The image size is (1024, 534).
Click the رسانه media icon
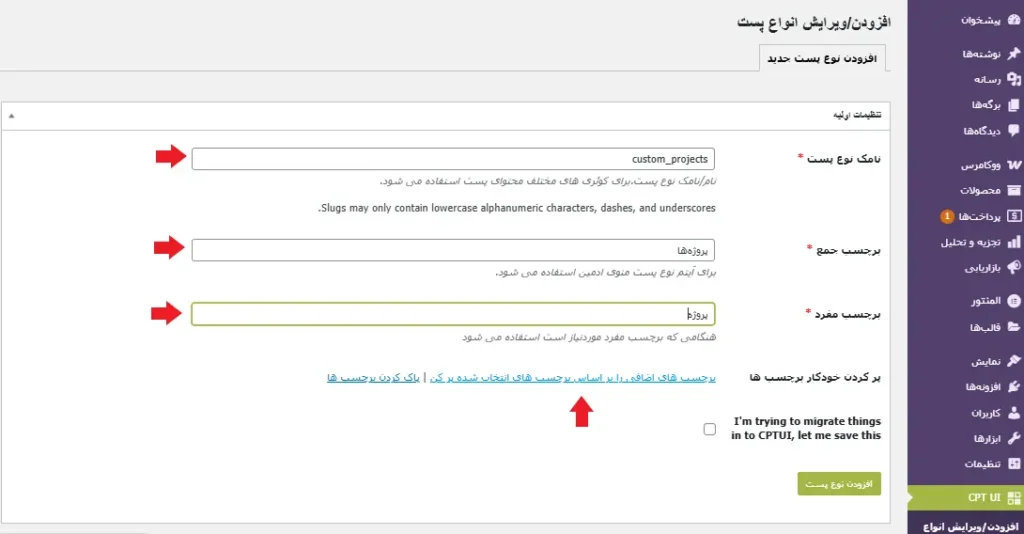[x=1014, y=79]
